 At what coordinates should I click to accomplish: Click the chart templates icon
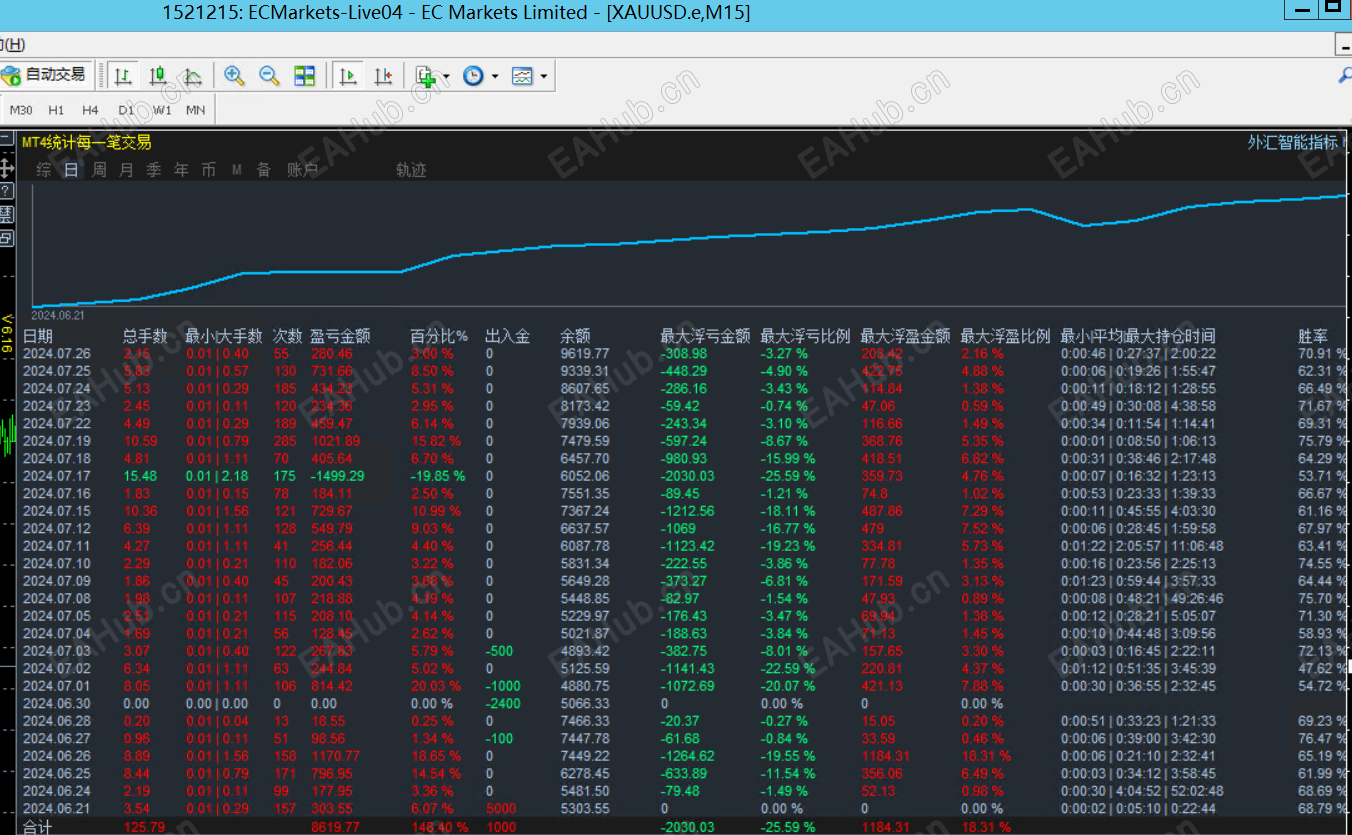(x=522, y=76)
